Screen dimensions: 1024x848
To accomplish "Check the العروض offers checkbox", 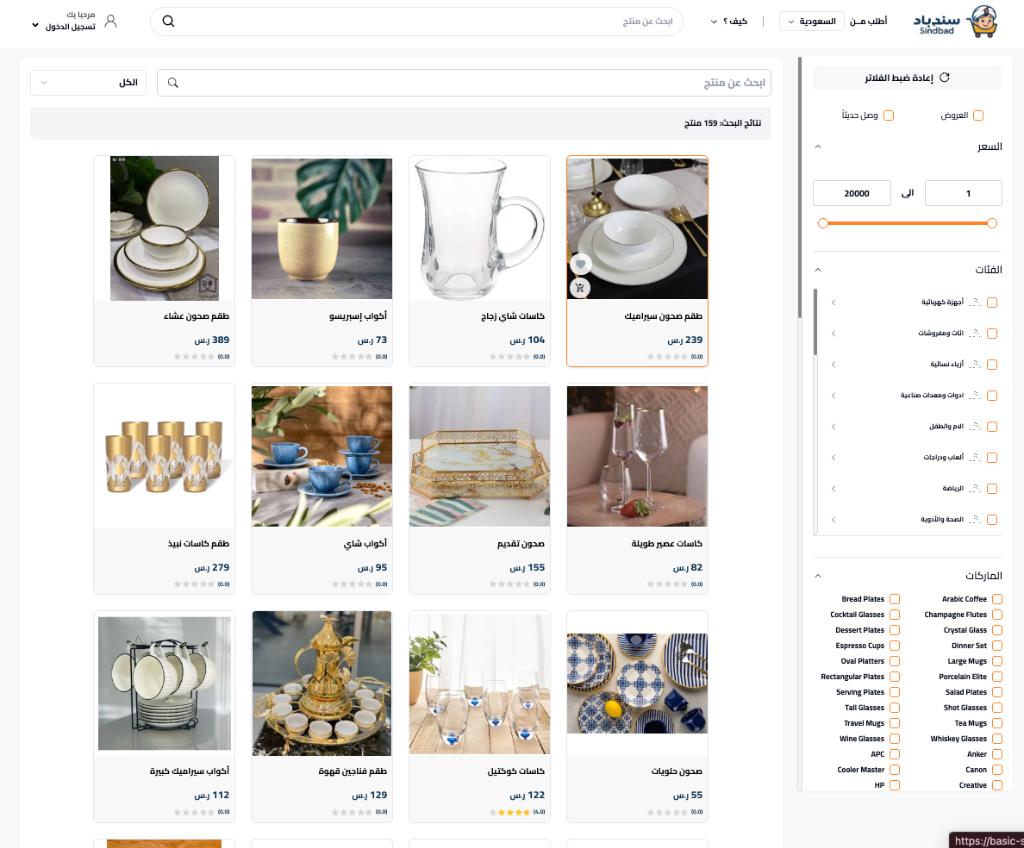I will point(978,116).
